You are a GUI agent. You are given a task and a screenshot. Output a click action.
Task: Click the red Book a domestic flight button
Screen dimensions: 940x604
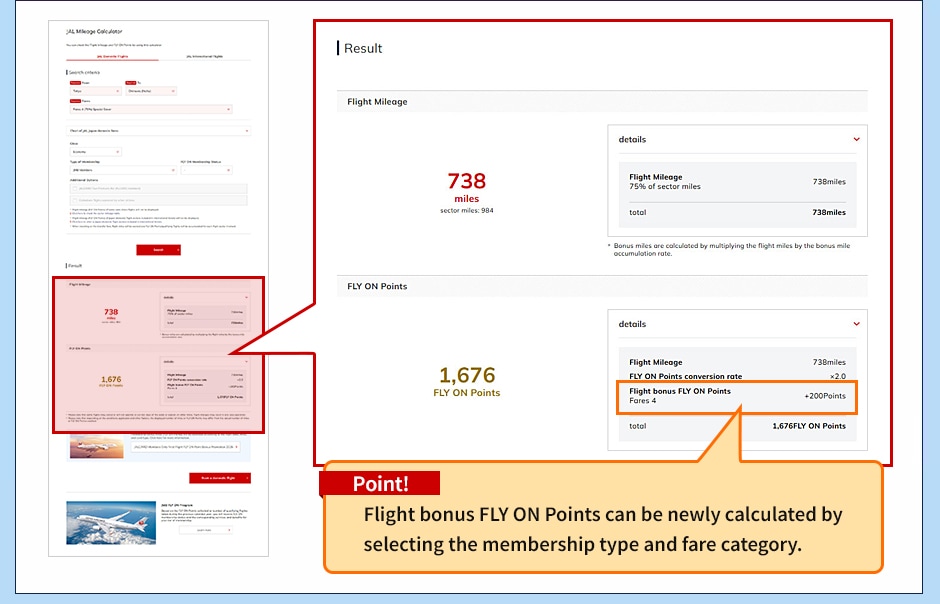(x=220, y=478)
